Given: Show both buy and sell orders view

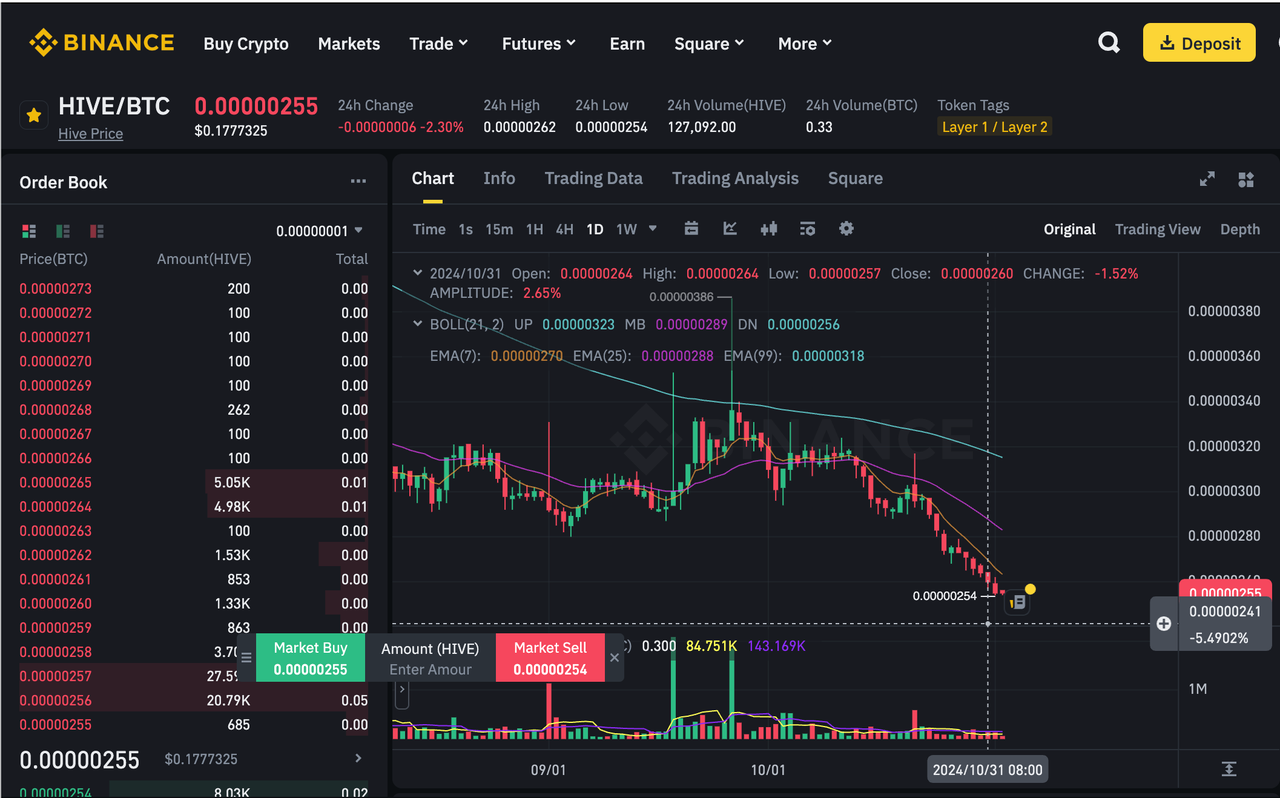Looking at the screenshot, I should tap(28, 231).
